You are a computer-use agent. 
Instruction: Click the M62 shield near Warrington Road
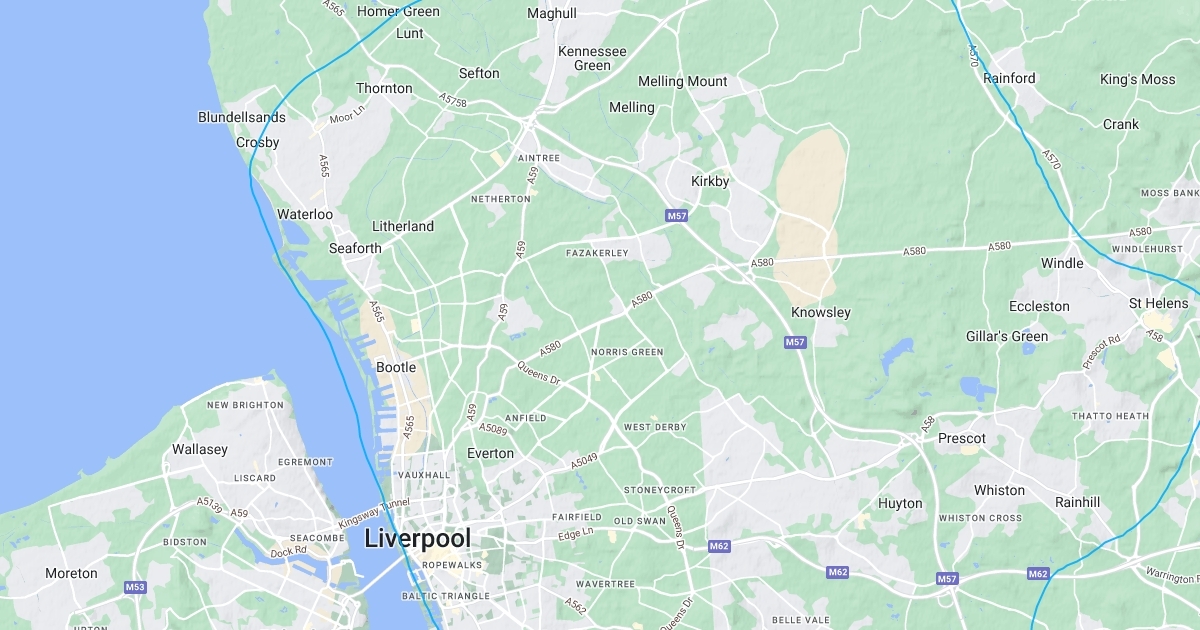pos(1038,574)
